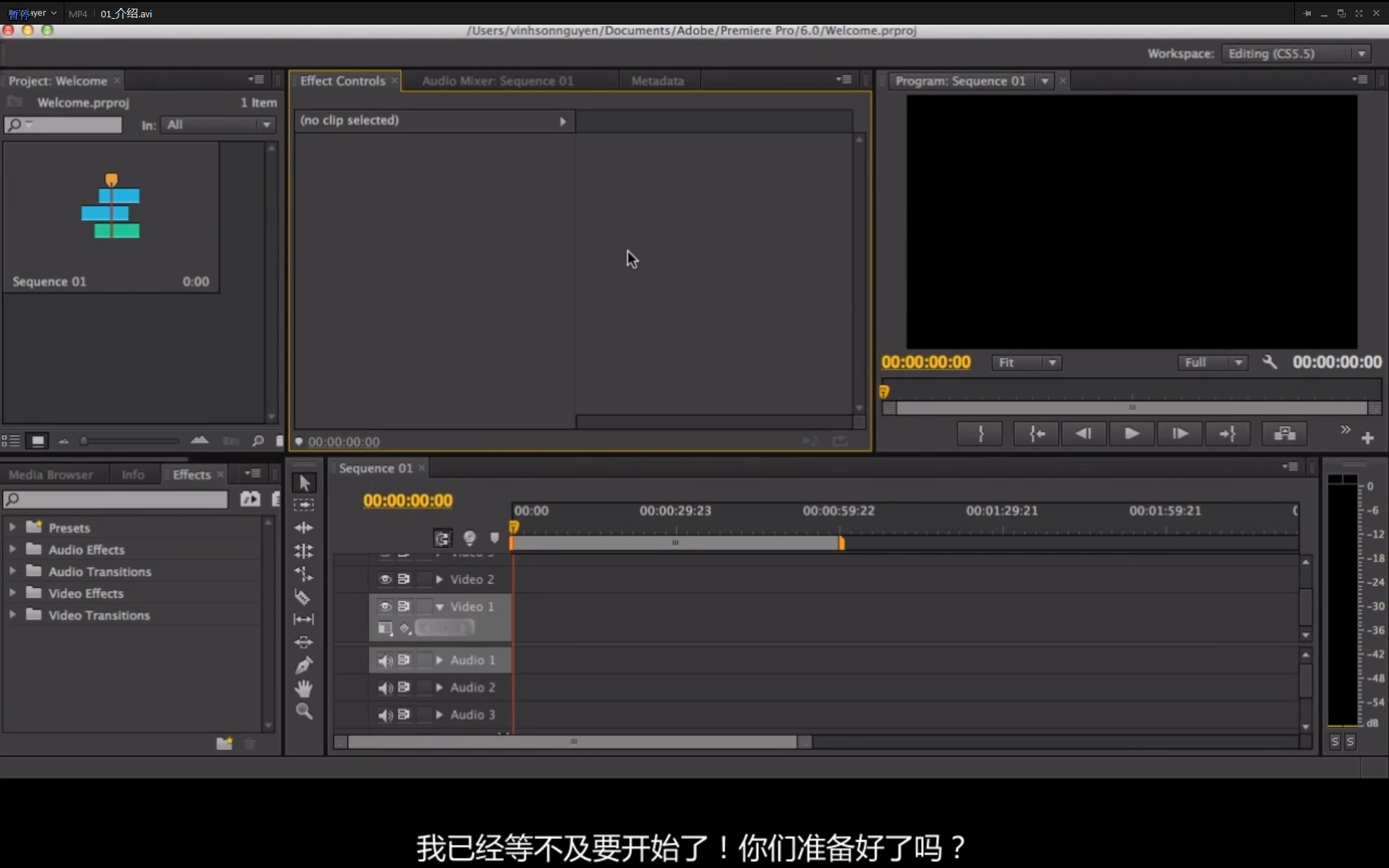Select the Razor tool
Screen dimensions: 1389x868
(x=303, y=597)
